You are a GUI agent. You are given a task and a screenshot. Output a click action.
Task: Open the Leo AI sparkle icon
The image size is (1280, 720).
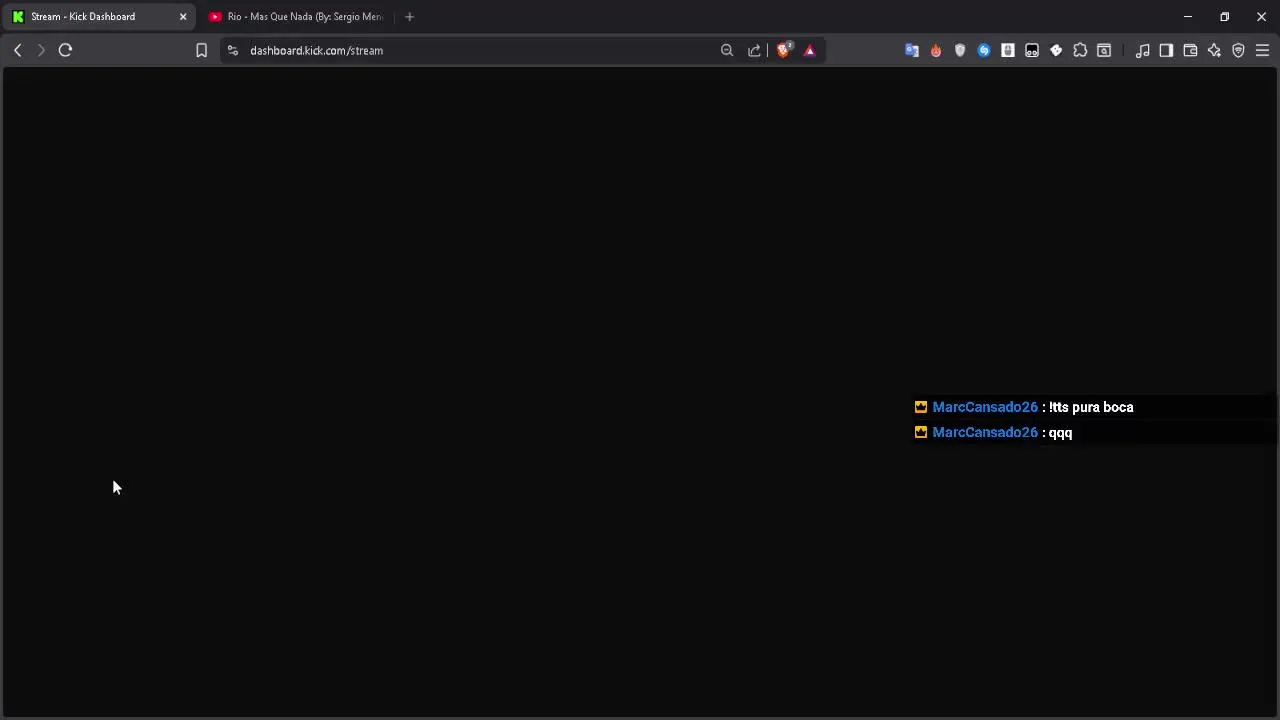click(1214, 50)
